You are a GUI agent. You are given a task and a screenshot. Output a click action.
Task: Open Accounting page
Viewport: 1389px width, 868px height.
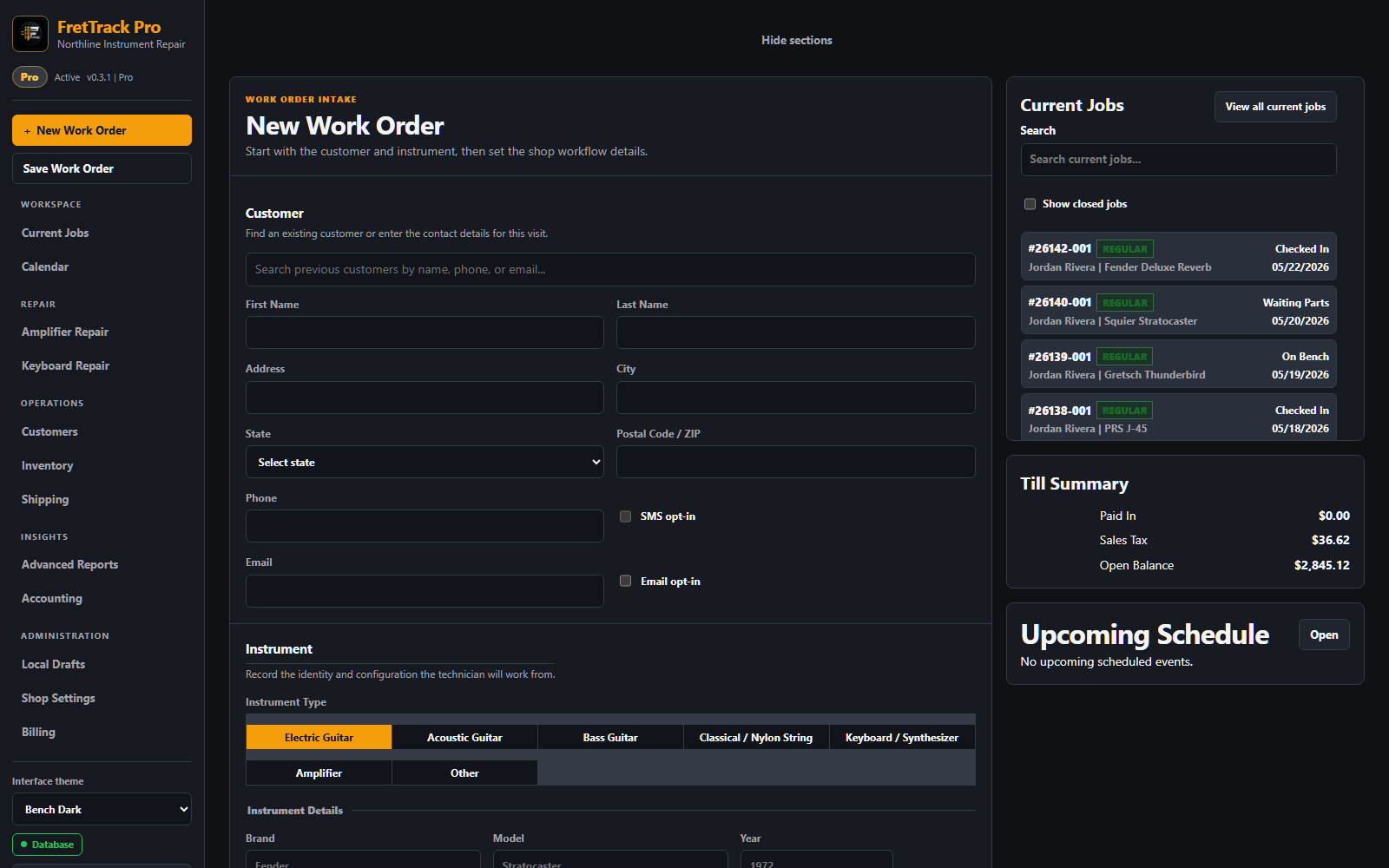point(52,598)
